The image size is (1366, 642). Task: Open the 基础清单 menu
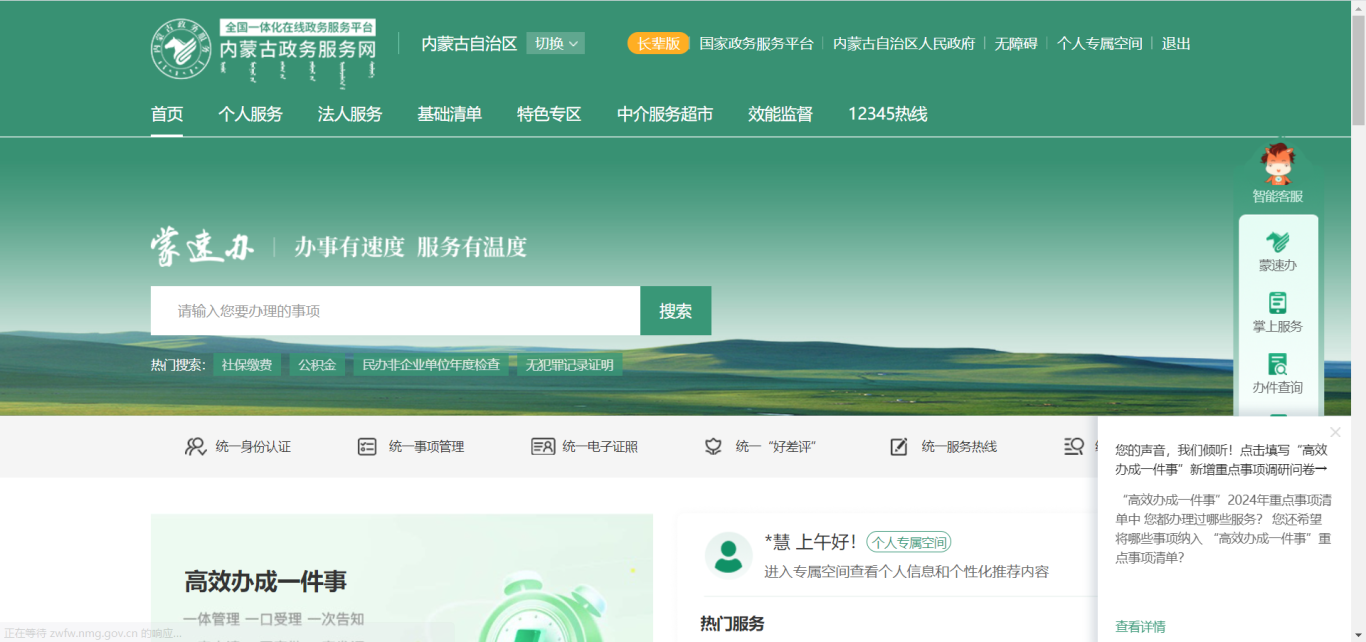(449, 114)
